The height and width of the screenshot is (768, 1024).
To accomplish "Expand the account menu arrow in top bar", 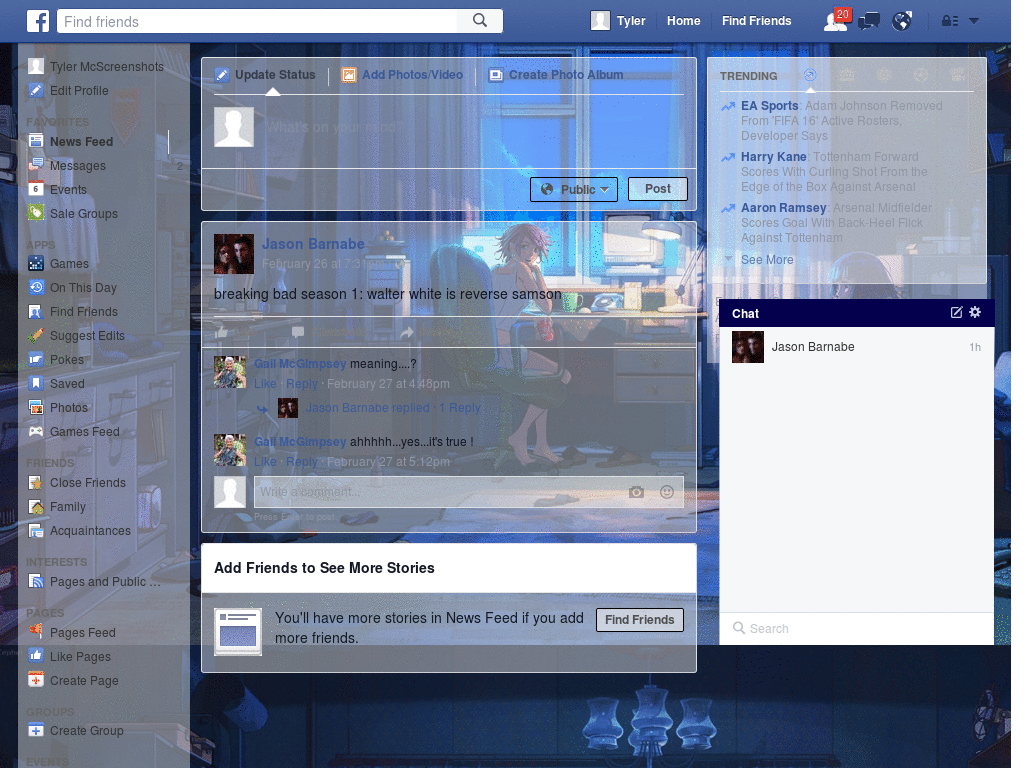I will 974,21.
